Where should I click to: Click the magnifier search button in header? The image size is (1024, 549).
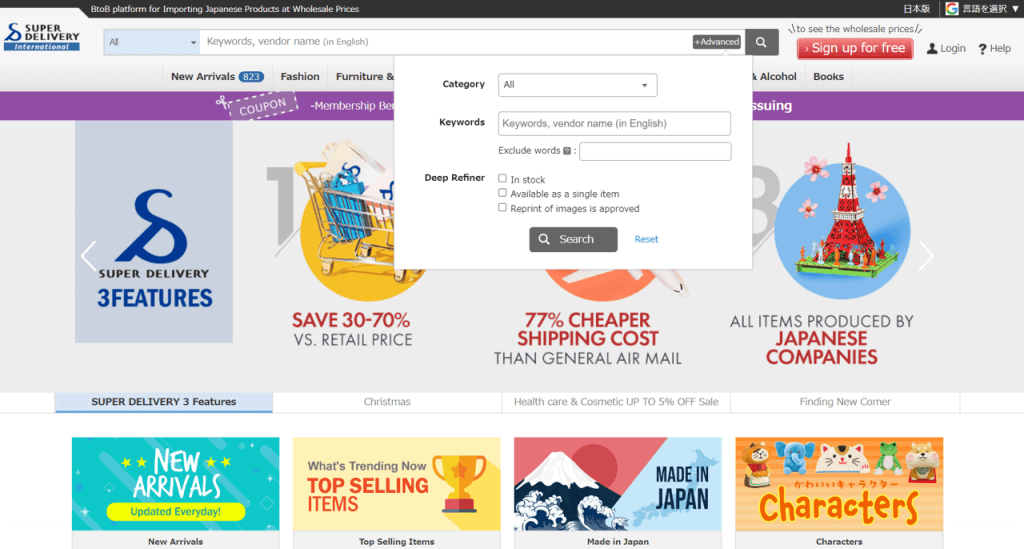pos(761,42)
